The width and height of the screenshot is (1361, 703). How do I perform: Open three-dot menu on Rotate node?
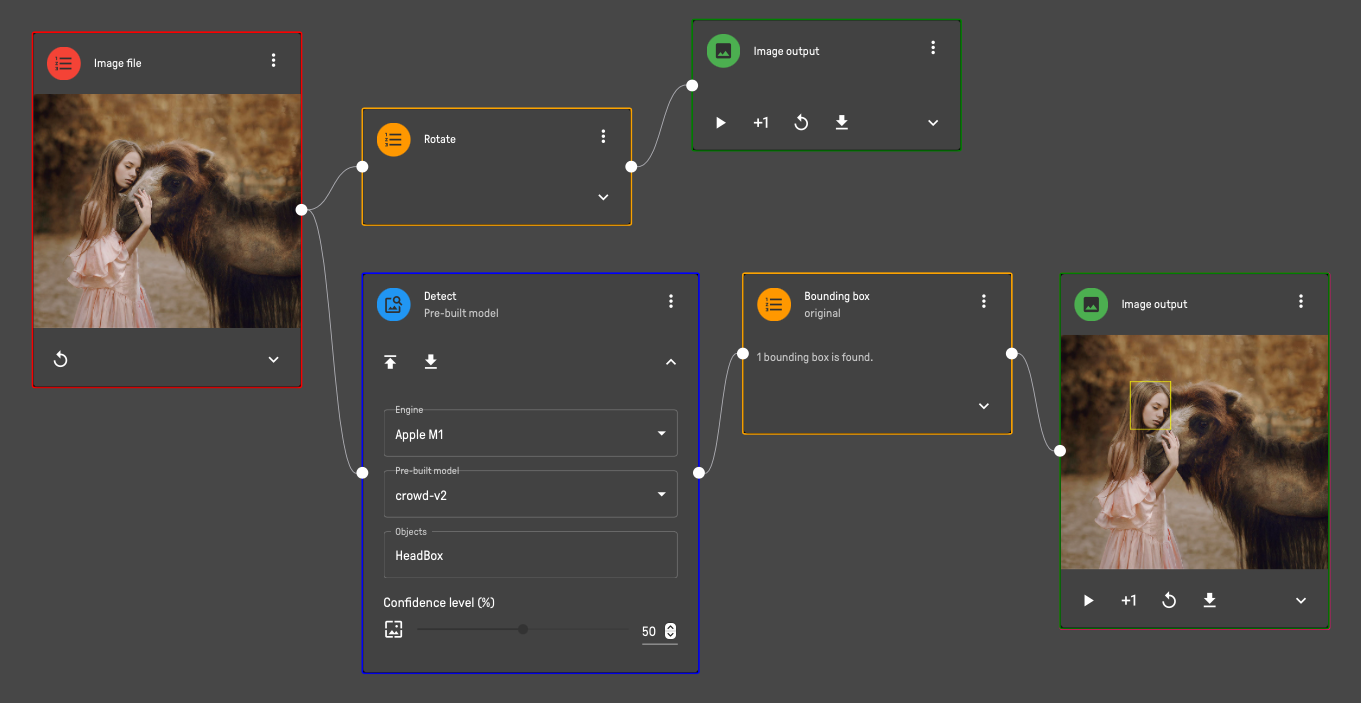(x=603, y=137)
